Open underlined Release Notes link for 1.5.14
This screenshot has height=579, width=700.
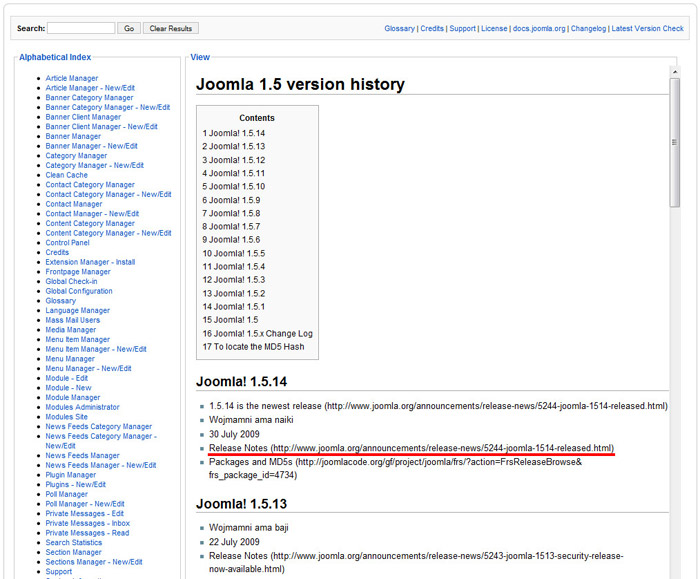tap(412, 448)
